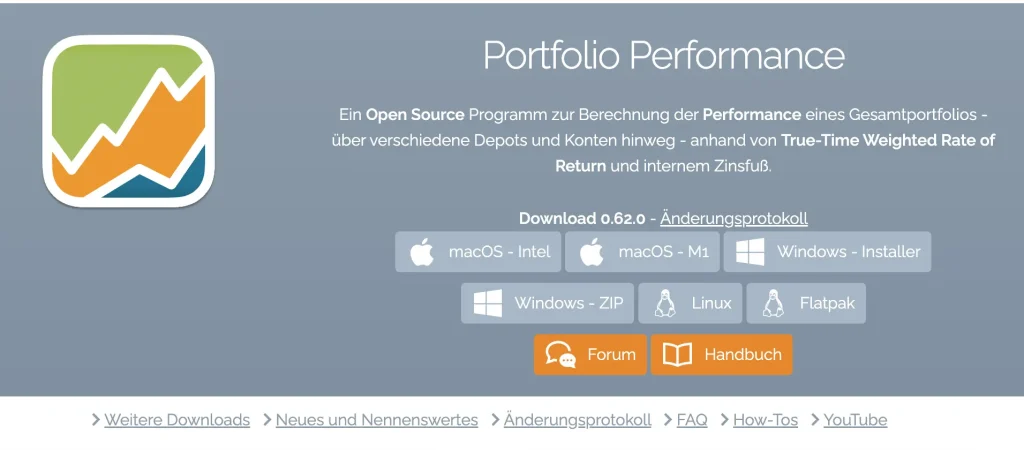Click the Portfolio Performance app logo
The width and height of the screenshot is (1024, 450).
tap(128, 120)
